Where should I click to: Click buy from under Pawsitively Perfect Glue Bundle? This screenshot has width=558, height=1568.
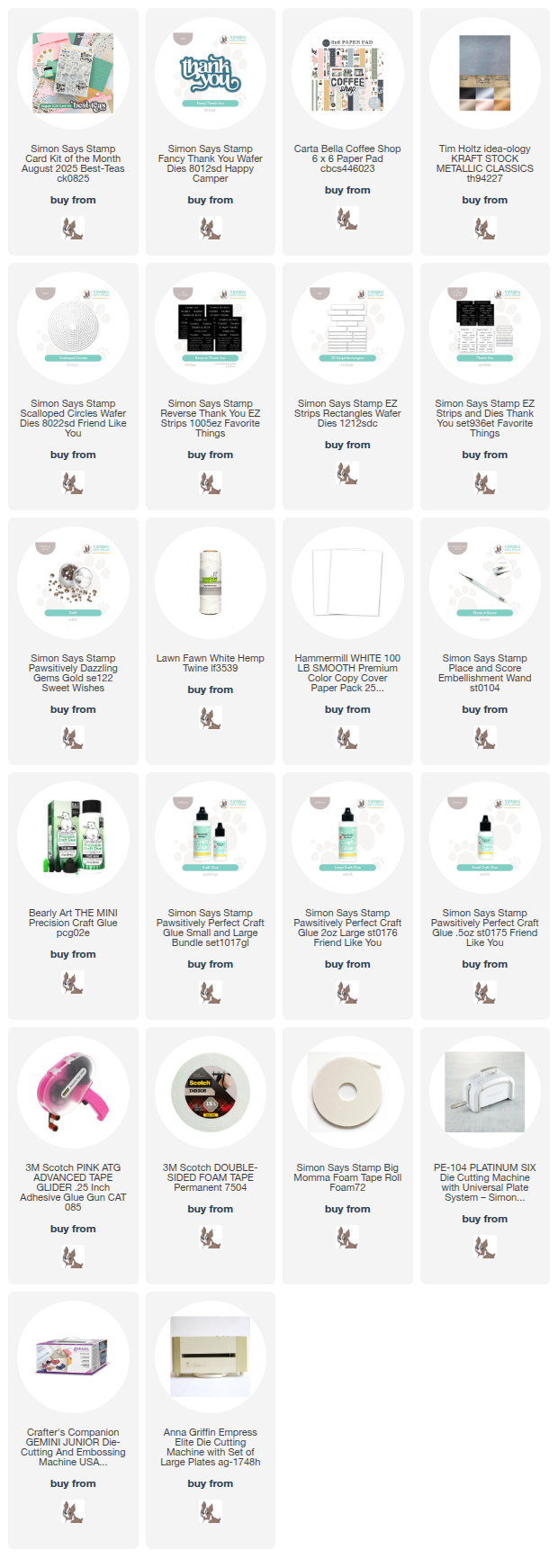click(210, 964)
